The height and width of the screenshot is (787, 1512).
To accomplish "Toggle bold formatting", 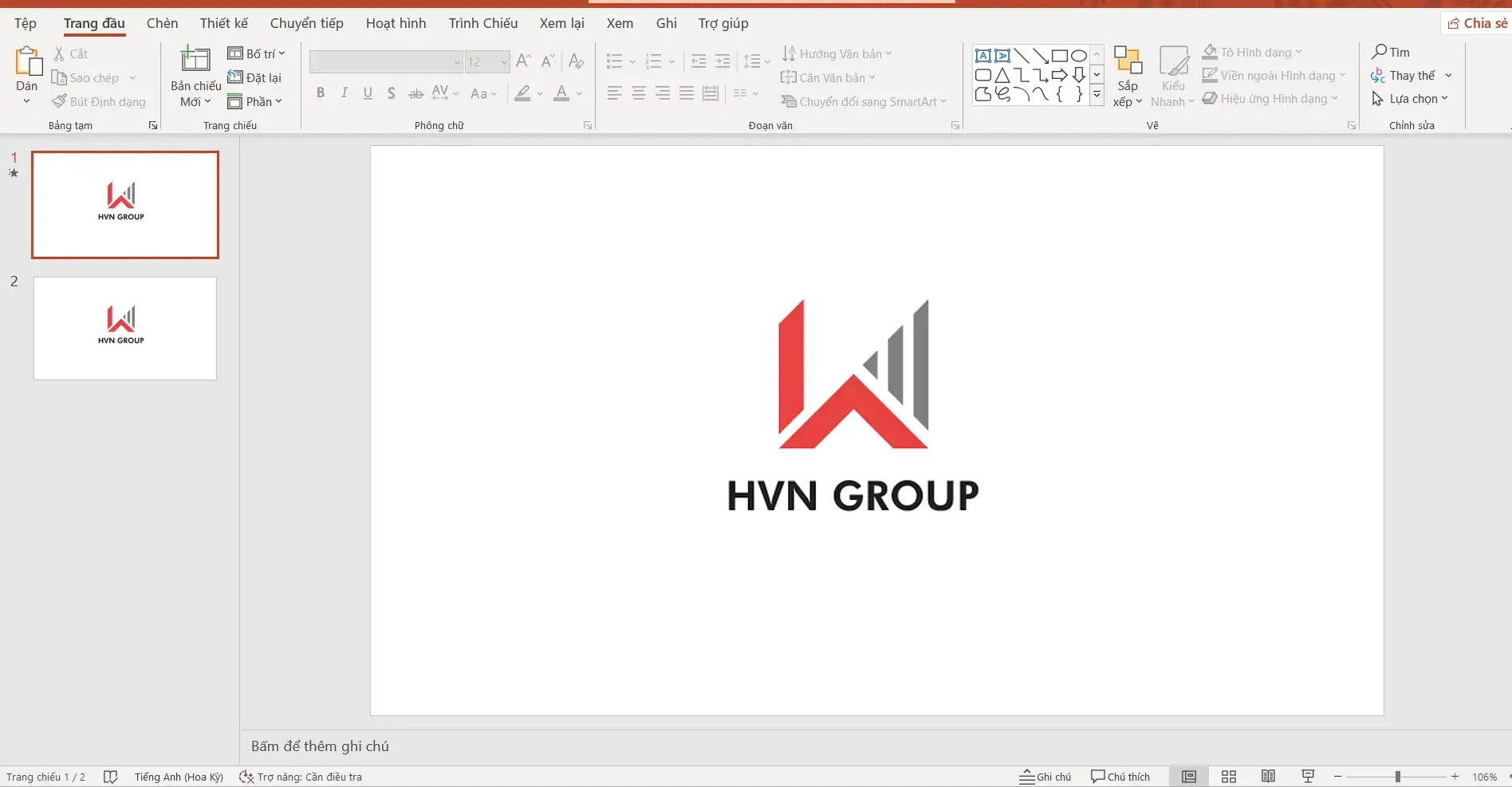I will pyautogui.click(x=321, y=93).
